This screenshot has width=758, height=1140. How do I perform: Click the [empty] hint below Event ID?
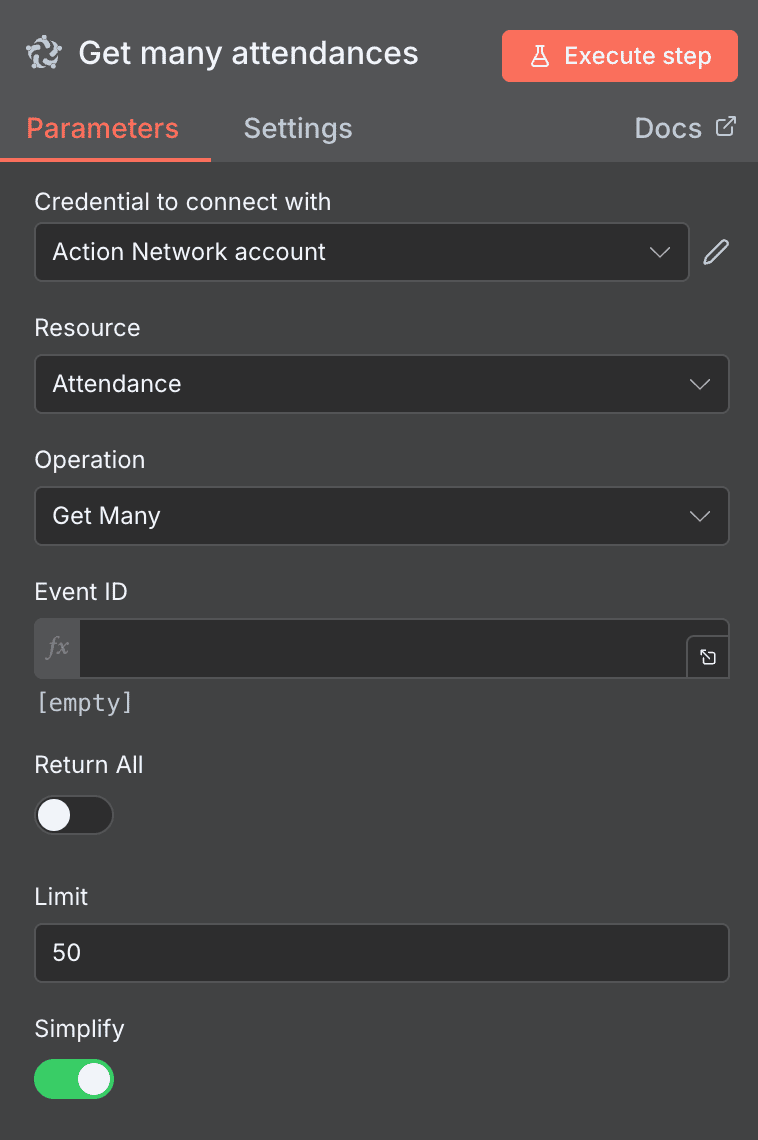[84, 703]
